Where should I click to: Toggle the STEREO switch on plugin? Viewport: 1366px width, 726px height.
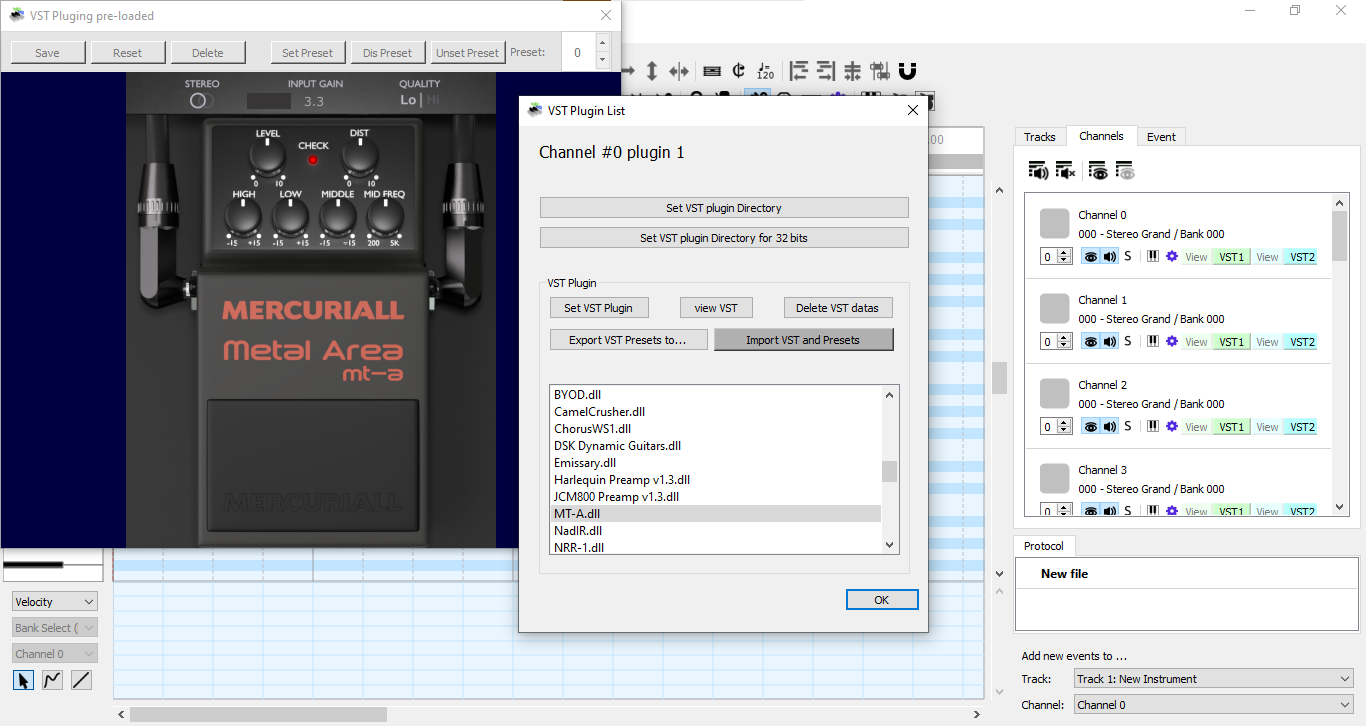(200, 101)
